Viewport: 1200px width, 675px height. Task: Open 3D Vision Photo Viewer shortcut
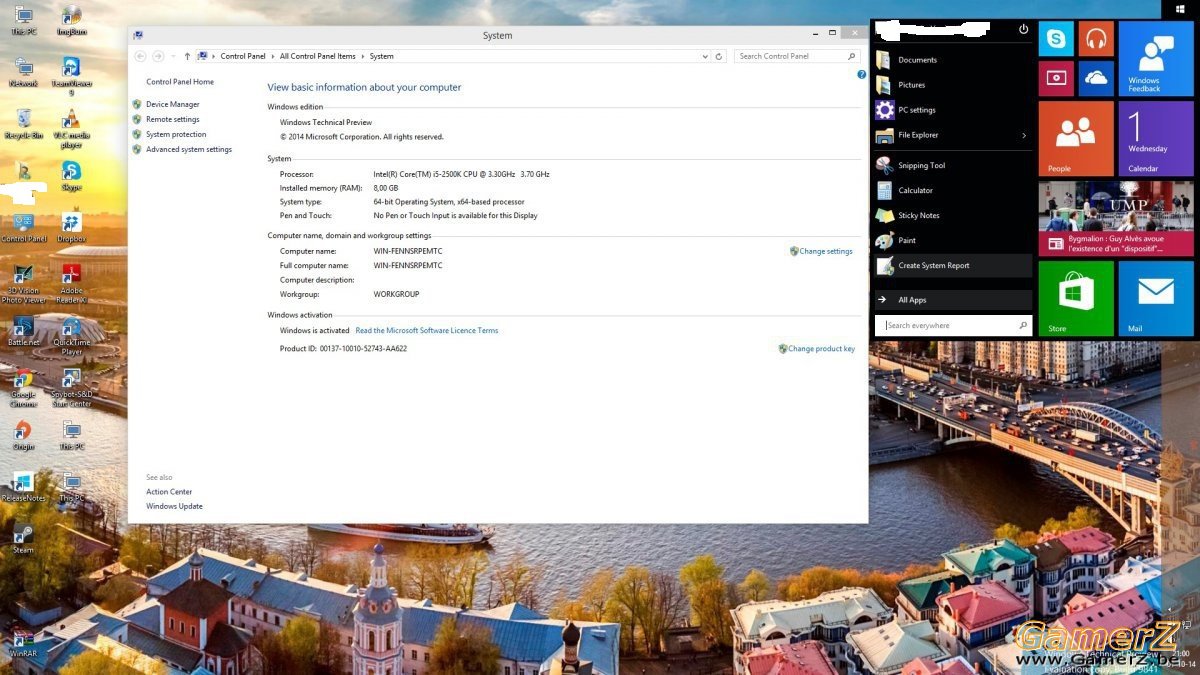click(23, 283)
